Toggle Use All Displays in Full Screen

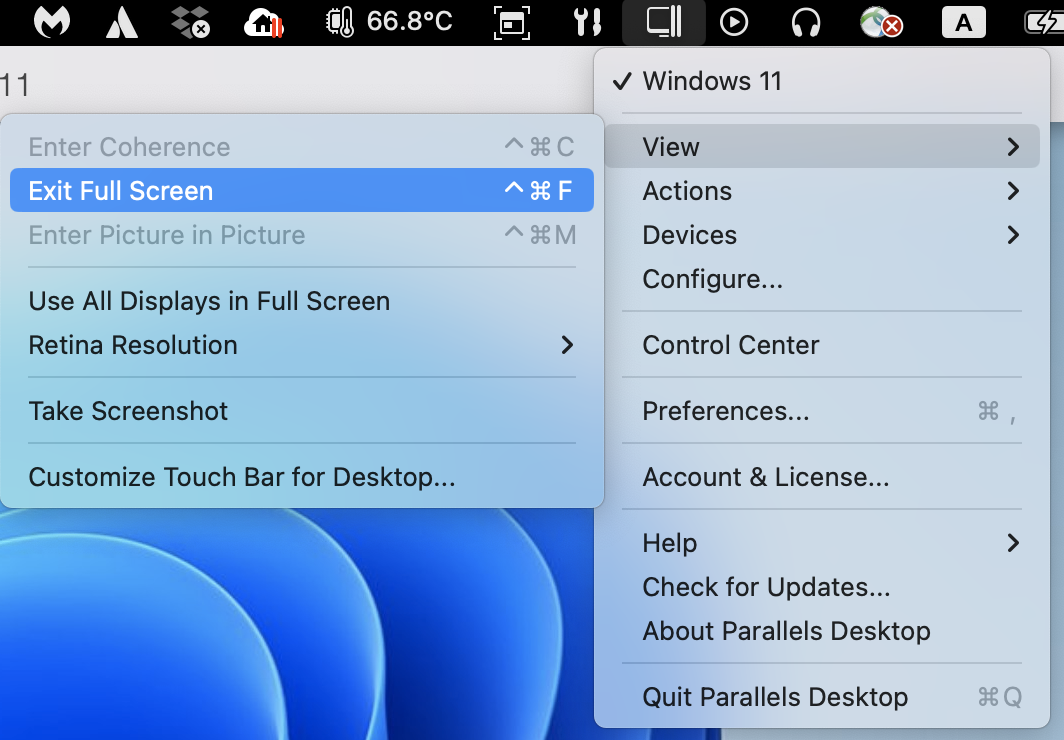[209, 301]
